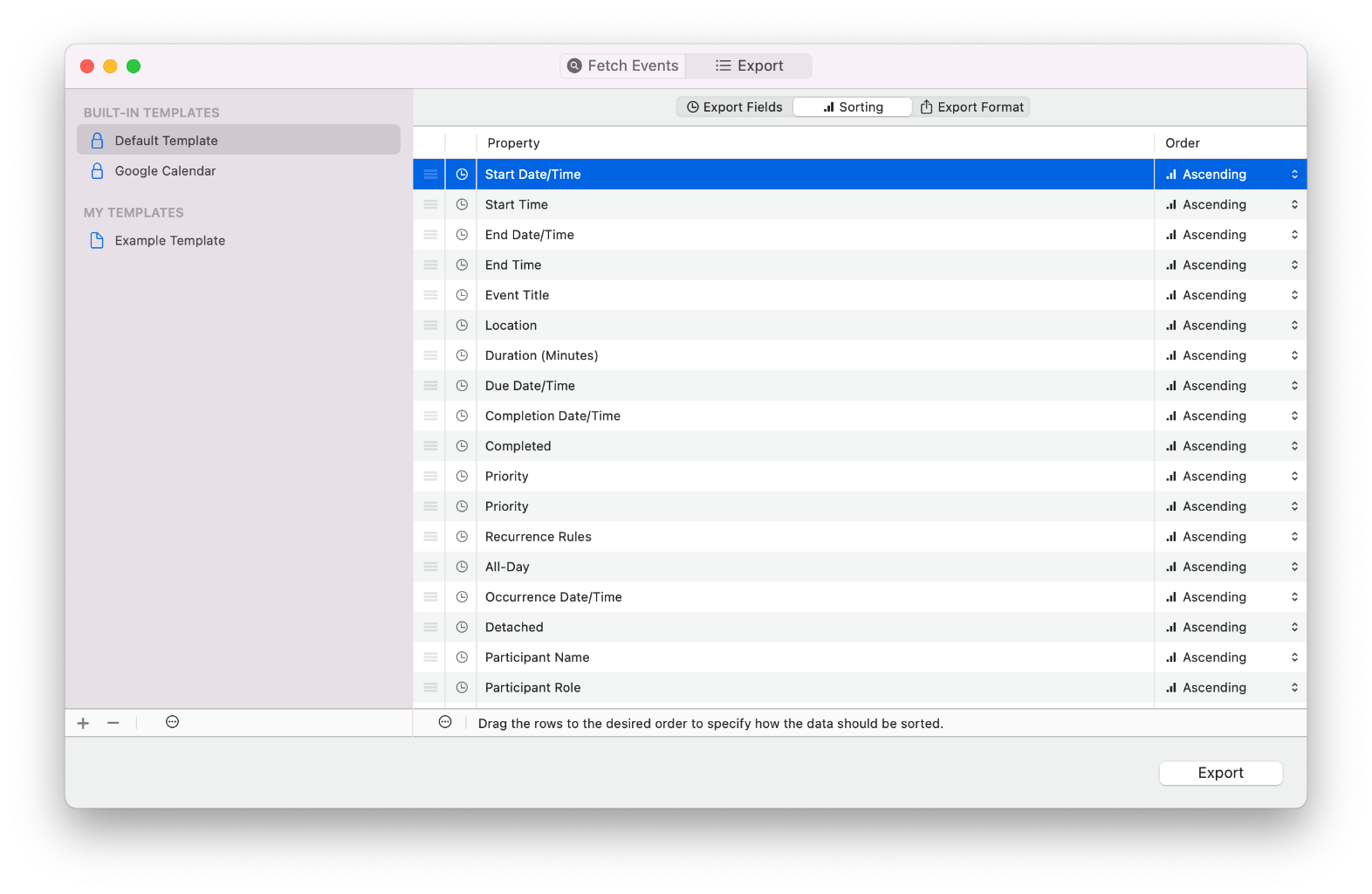Viewport: 1372px width, 894px height.
Task: Click drag handle of Location row
Action: tap(430, 325)
